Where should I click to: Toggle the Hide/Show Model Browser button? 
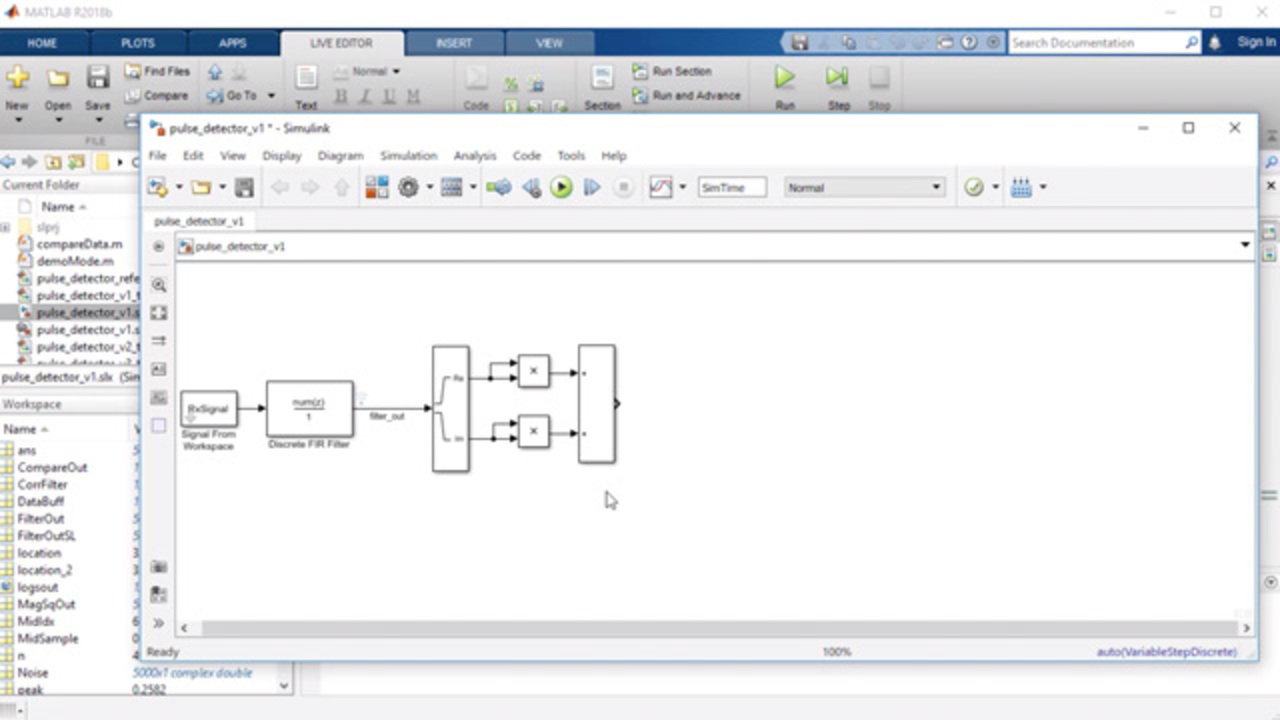coord(158,623)
